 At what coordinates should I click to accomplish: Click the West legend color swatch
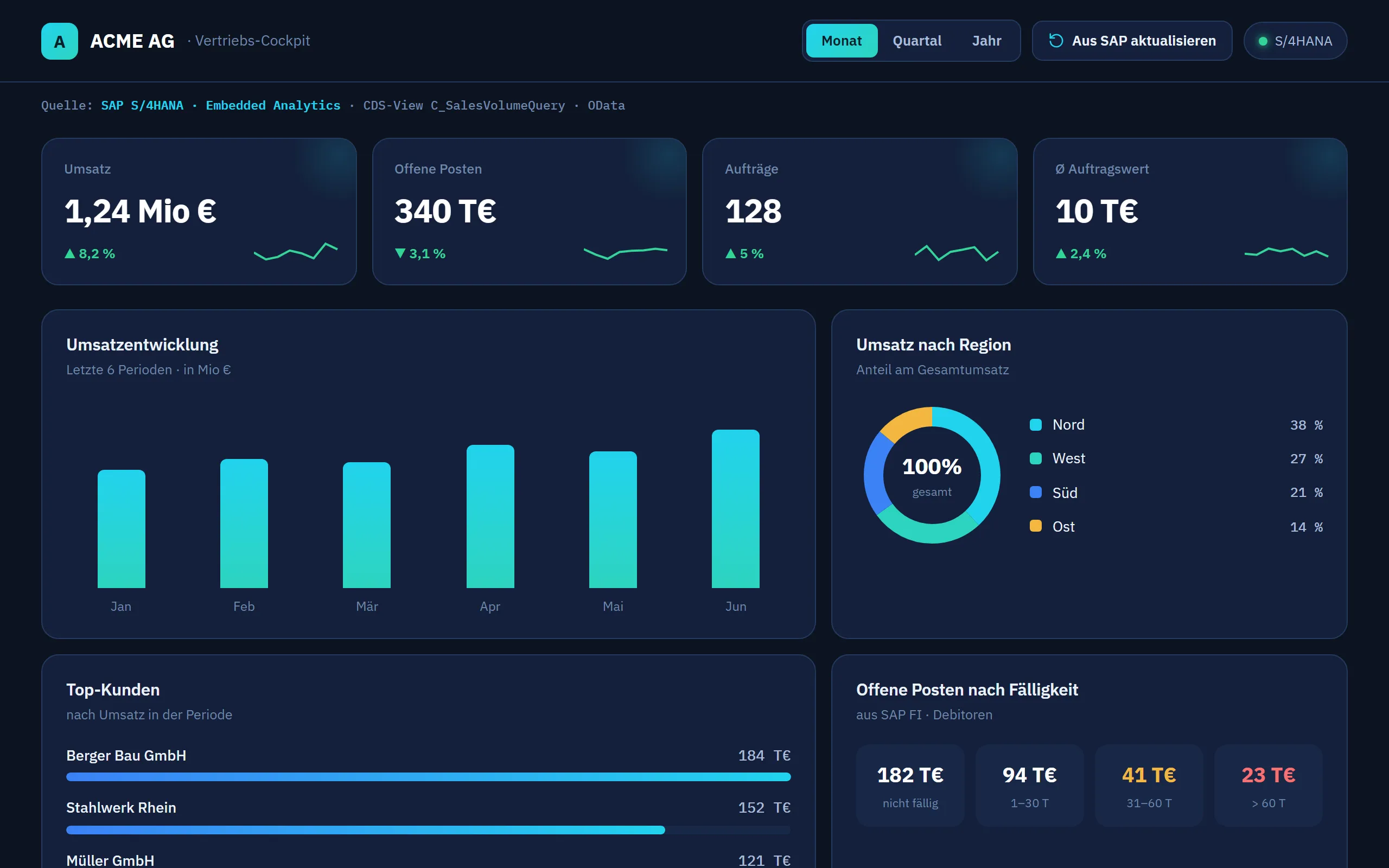click(1036, 458)
